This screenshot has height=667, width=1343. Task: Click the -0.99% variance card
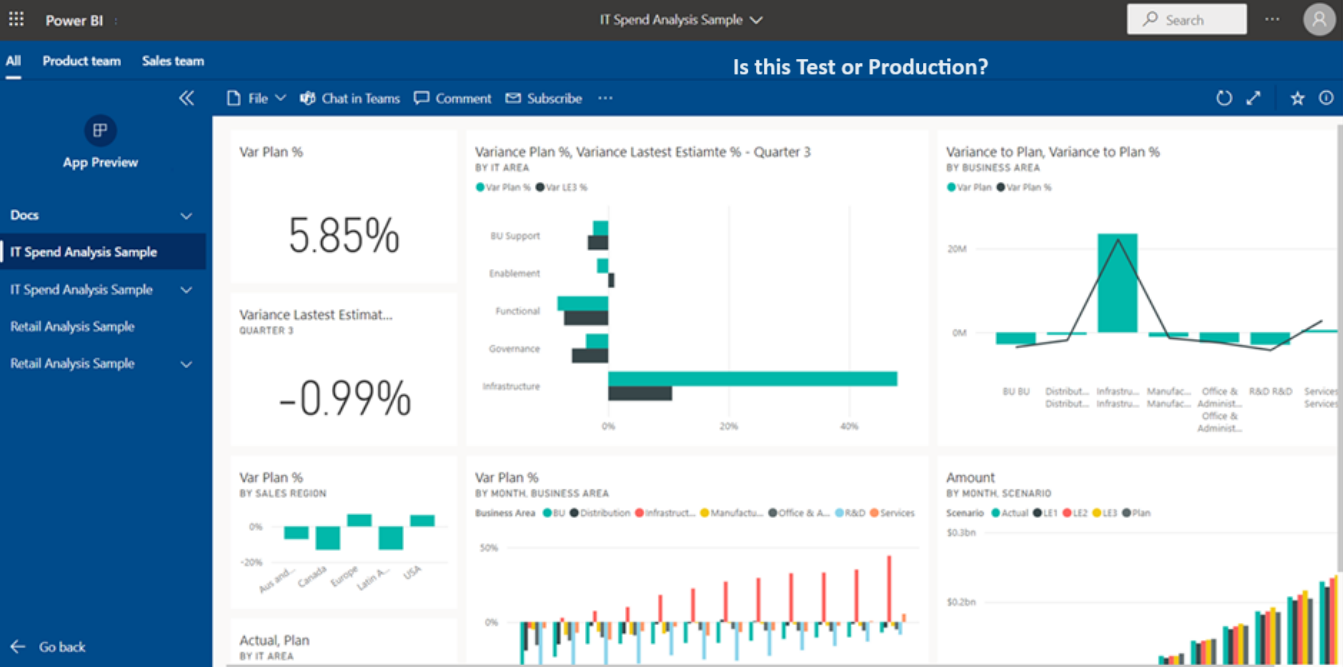point(344,370)
